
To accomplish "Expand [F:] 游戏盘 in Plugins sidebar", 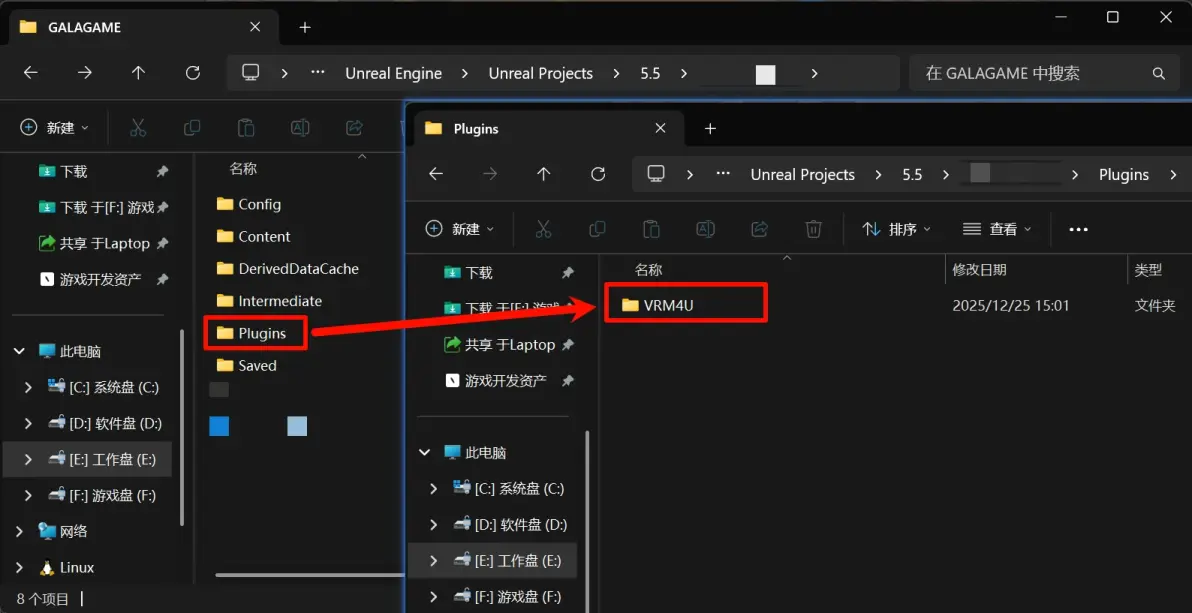I will pyautogui.click(x=433, y=596).
